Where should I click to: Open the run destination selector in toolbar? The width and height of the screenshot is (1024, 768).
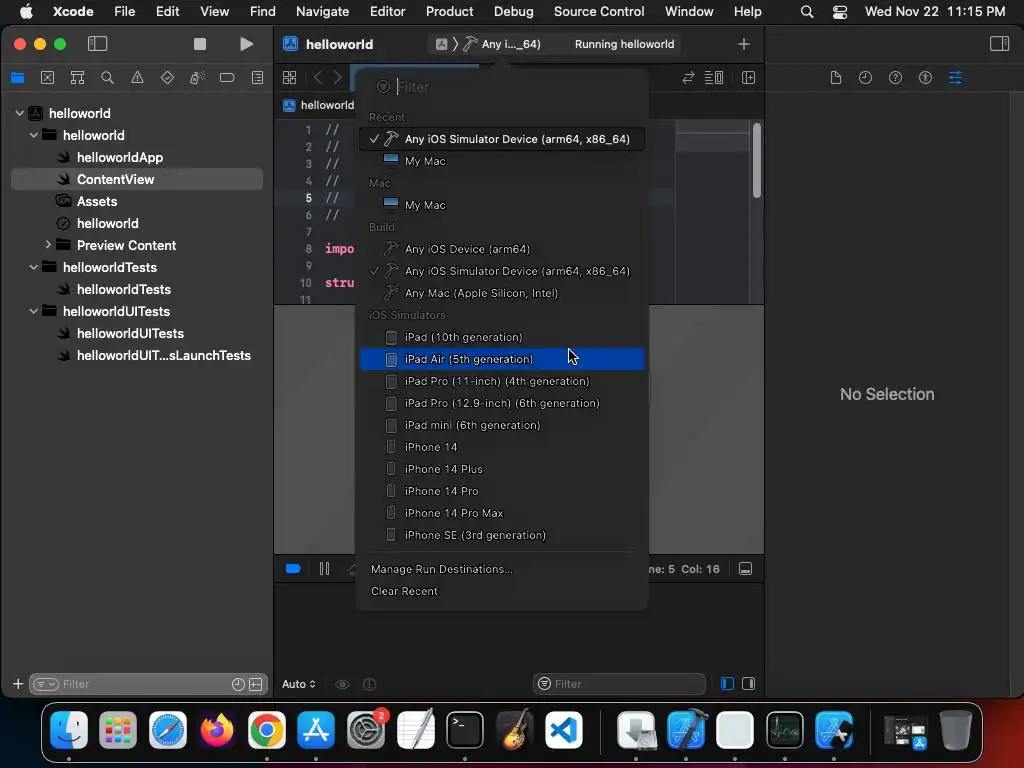pos(501,44)
